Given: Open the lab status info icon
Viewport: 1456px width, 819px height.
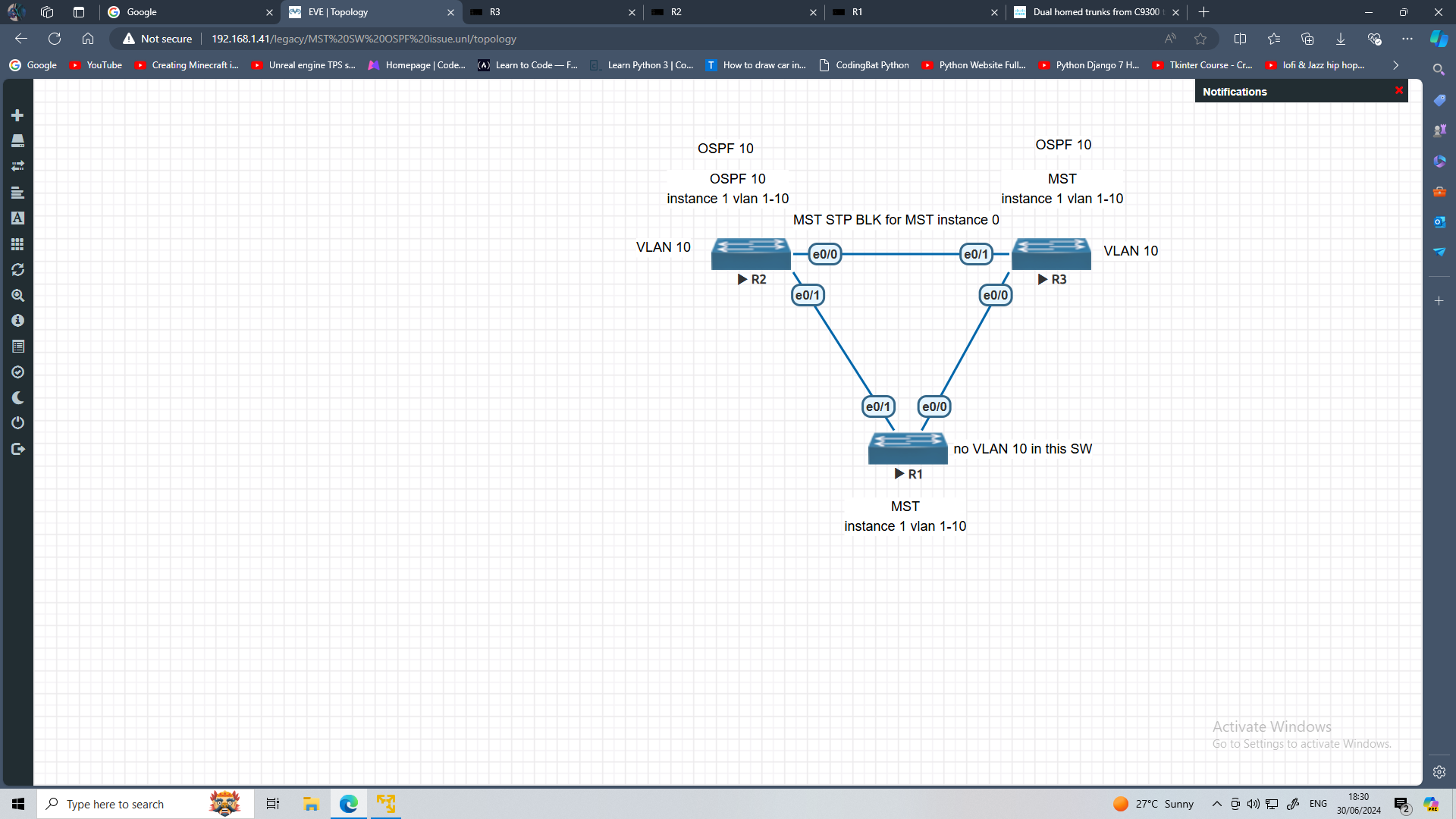Looking at the screenshot, I should [x=17, y=321].
